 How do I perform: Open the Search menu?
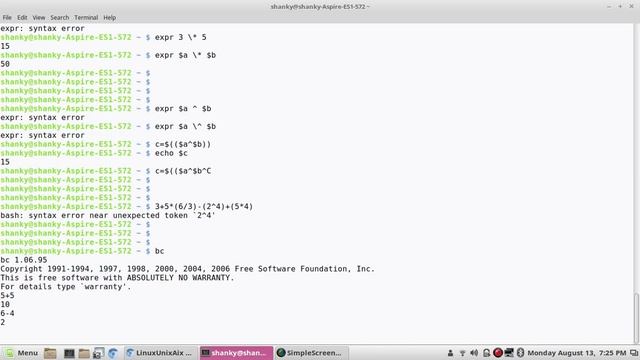coord(60,18)
